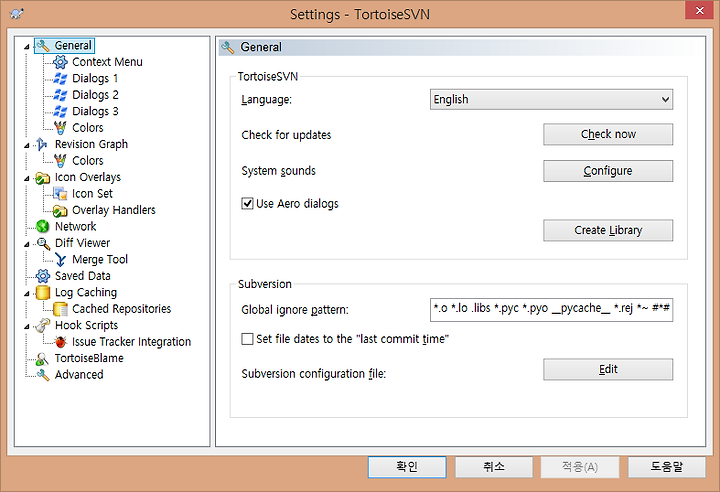Collapse the Diff Viewer tree node
This screenshot has width=720, height=492.
27,244
